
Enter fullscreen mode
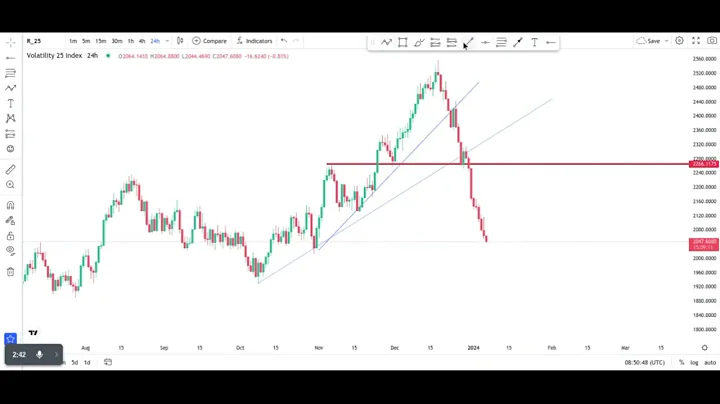click(x=696, y=41)
